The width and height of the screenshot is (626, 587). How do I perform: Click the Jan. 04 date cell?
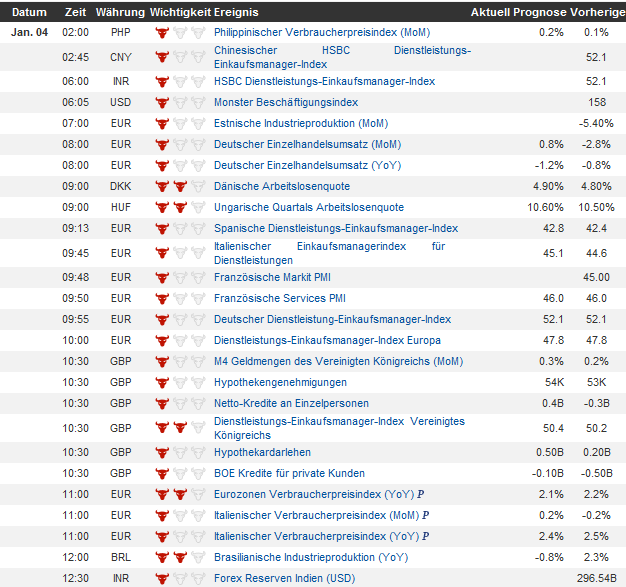pyautogui.click(x=30, y=32)
